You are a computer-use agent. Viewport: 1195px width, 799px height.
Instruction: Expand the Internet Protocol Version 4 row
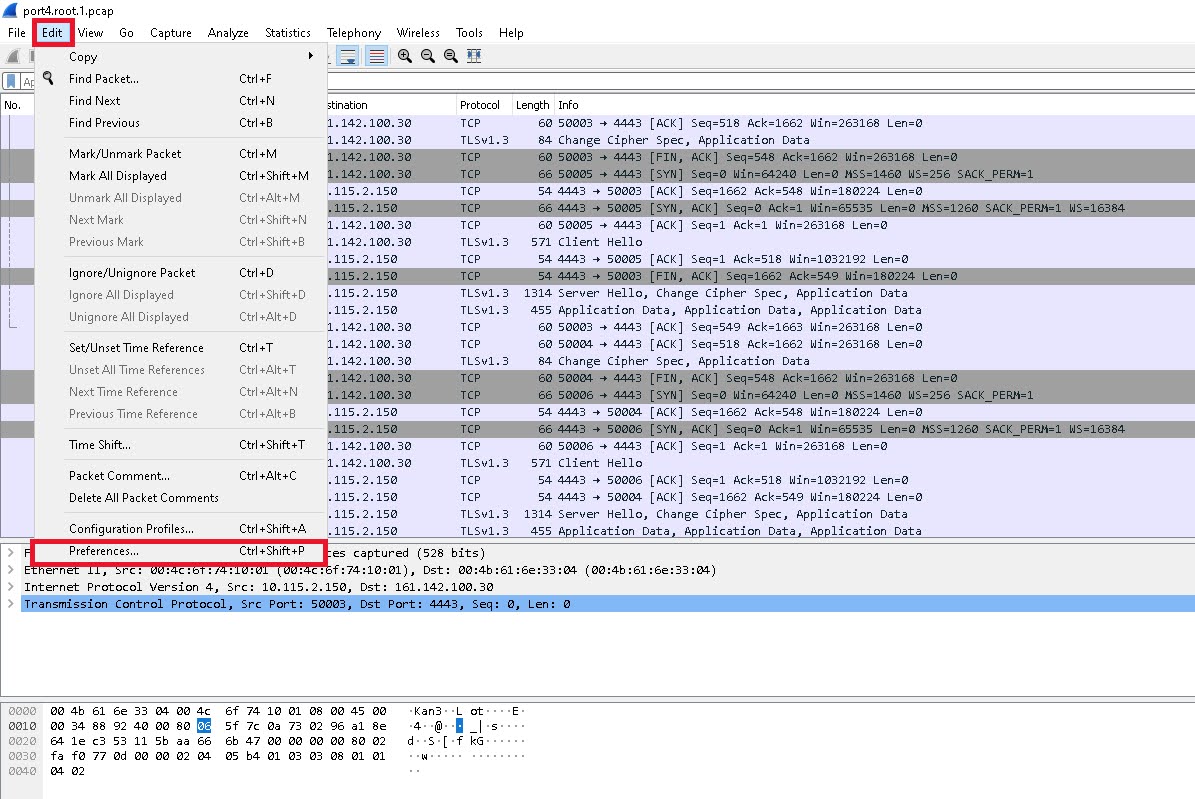click(11, 587)
